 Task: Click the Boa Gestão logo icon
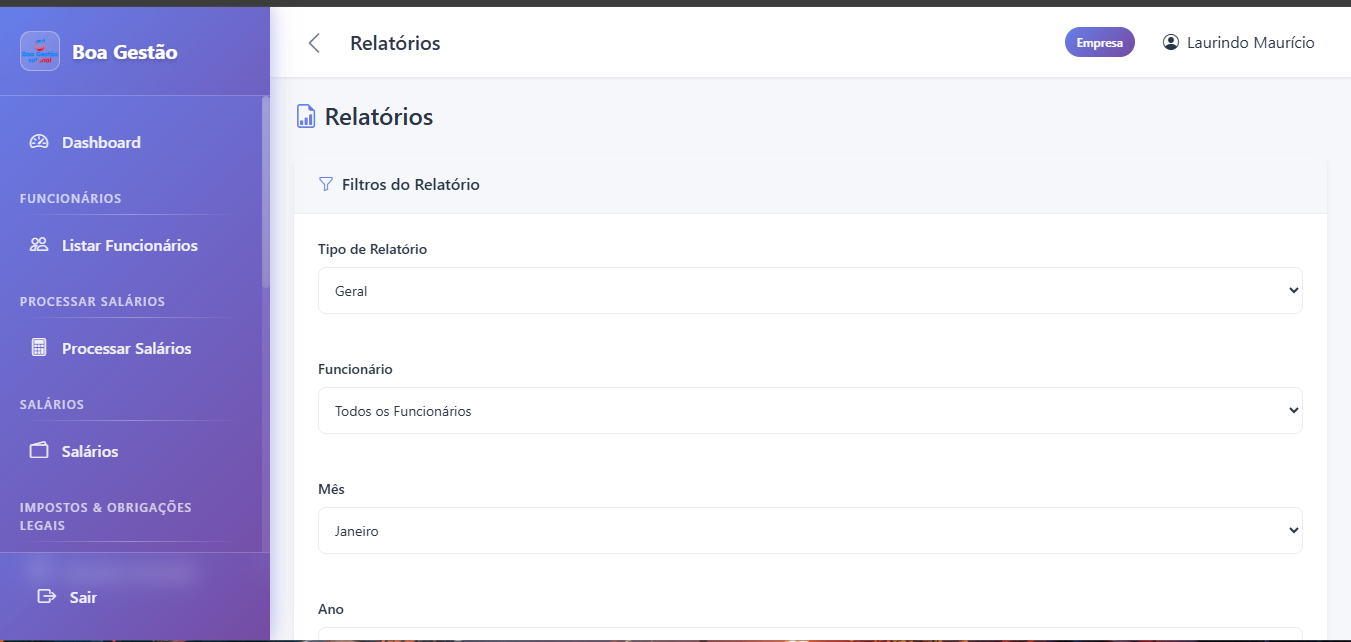[x=40, y=51]
